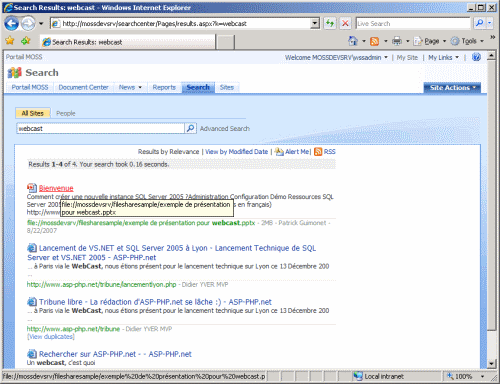The height and width of the screenshot is (384, 500).
Task: Open Lancement de VS.NET et SQL Server result
Action: [172, 253]
